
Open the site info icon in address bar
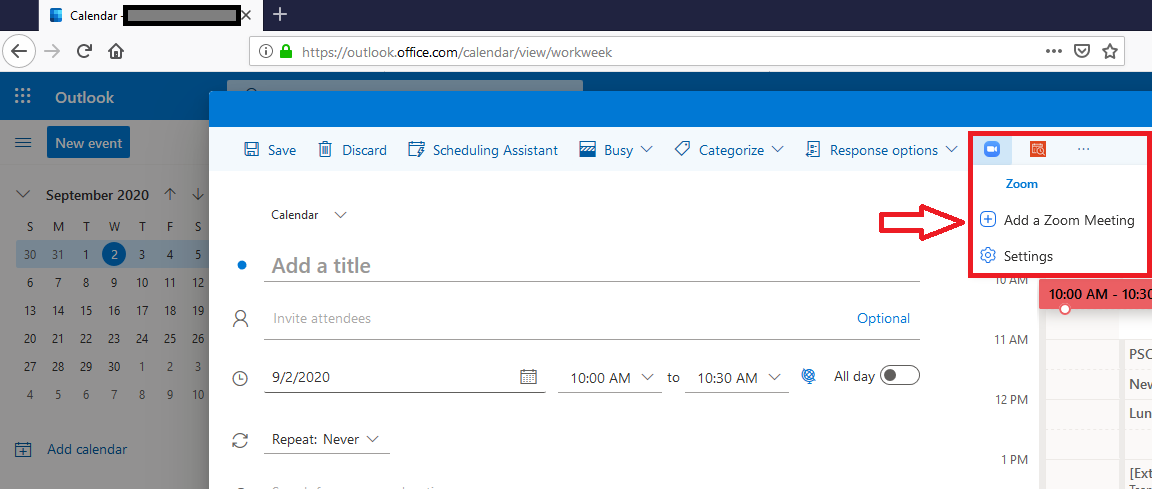(x=264, y=52)
